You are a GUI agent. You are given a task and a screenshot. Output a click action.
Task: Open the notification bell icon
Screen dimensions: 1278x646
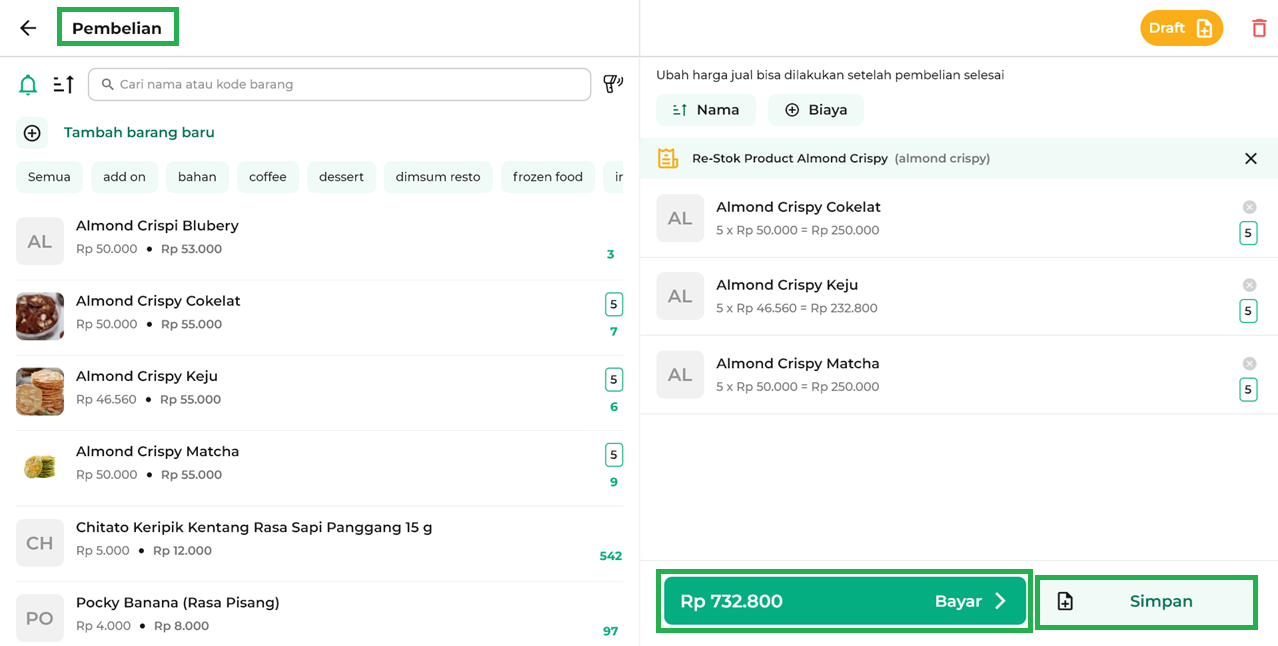(x=28, y=85)
